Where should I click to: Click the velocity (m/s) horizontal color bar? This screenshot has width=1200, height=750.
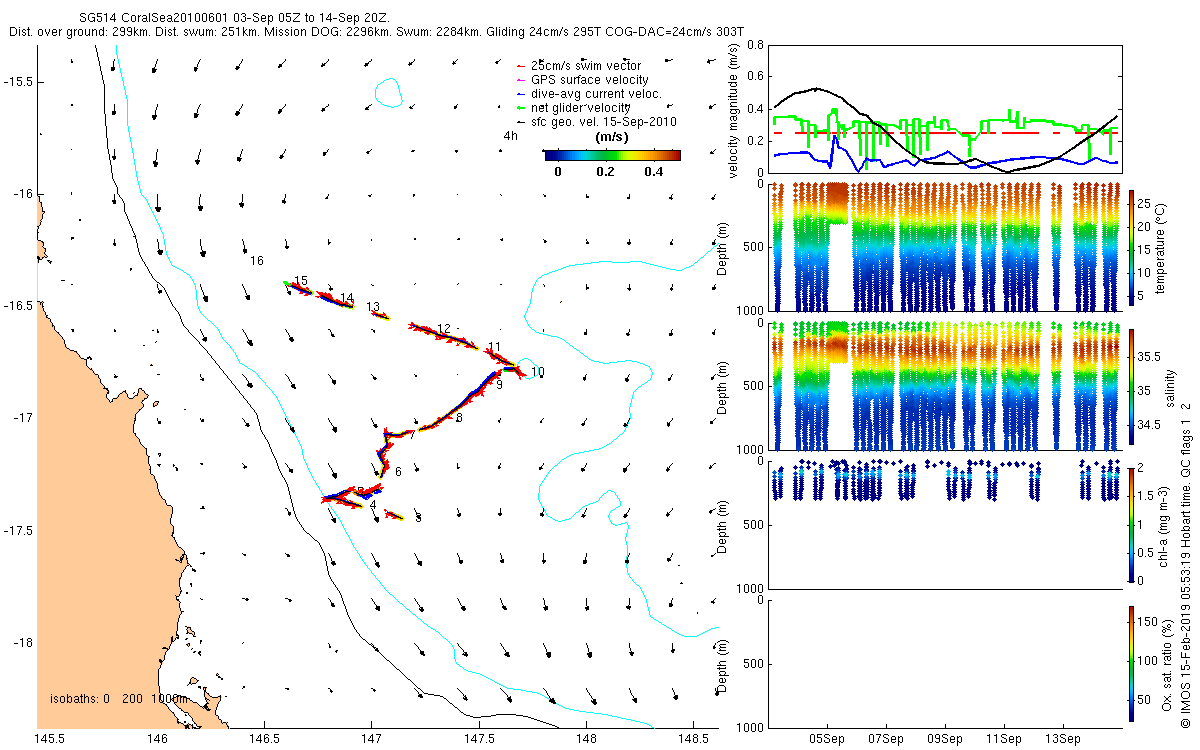point(612,155)
